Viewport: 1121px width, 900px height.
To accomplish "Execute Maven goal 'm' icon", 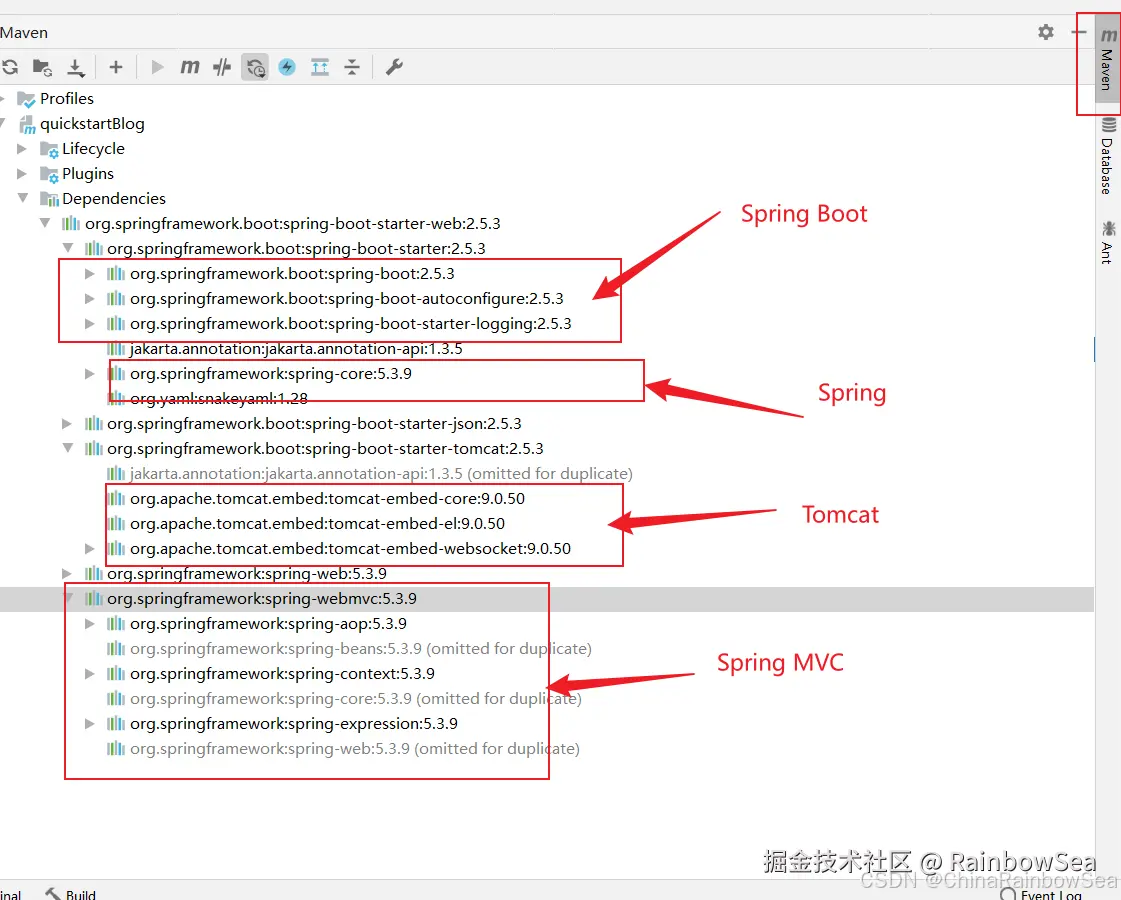I will (x=189, y=67).
